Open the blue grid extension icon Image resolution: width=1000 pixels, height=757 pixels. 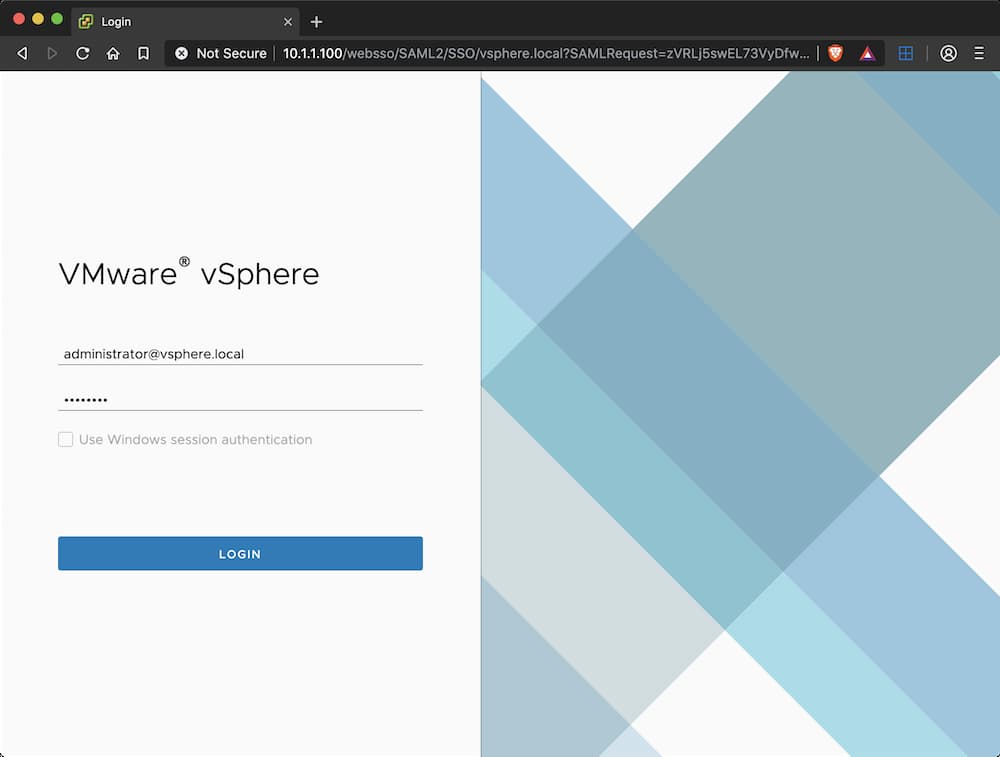906,54
